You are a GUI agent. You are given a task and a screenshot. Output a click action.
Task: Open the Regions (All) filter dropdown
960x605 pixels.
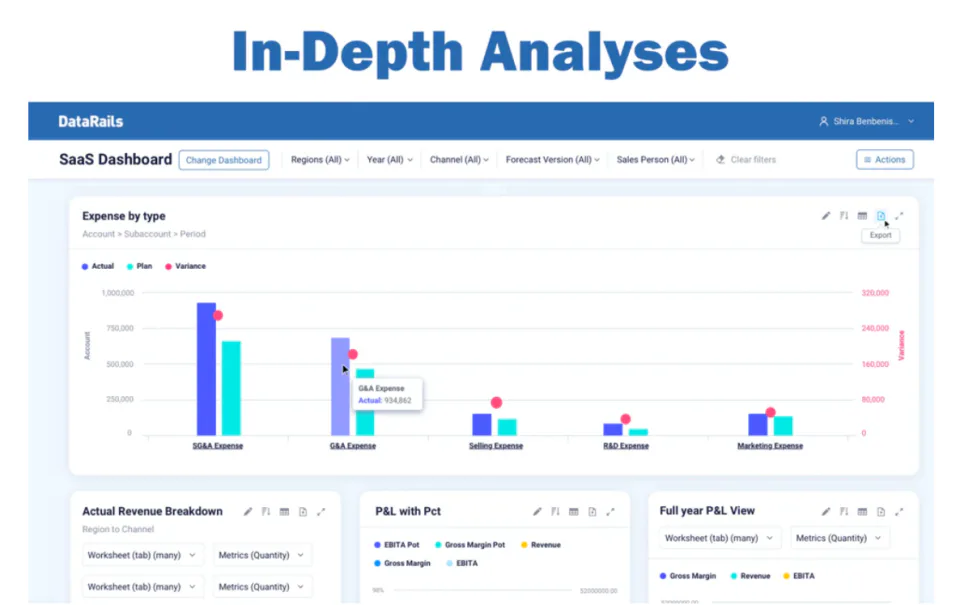[x=318, y=159]
